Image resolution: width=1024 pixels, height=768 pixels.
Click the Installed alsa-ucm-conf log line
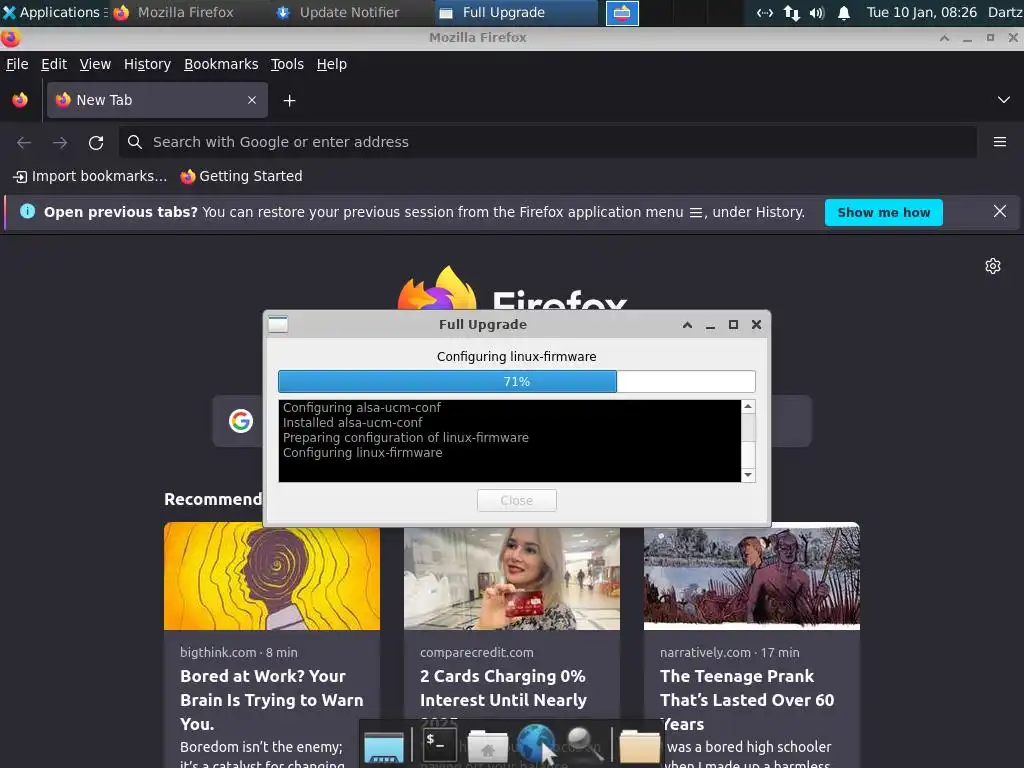point(353,423)
